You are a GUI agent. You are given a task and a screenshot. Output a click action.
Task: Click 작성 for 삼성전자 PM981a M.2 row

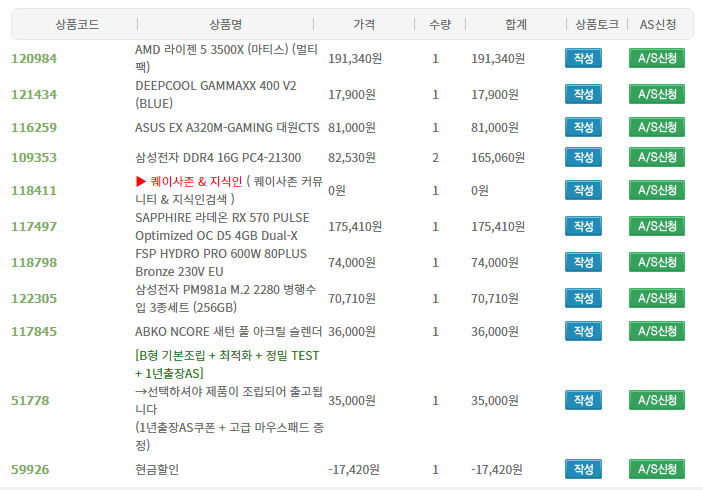coord(583,298)
